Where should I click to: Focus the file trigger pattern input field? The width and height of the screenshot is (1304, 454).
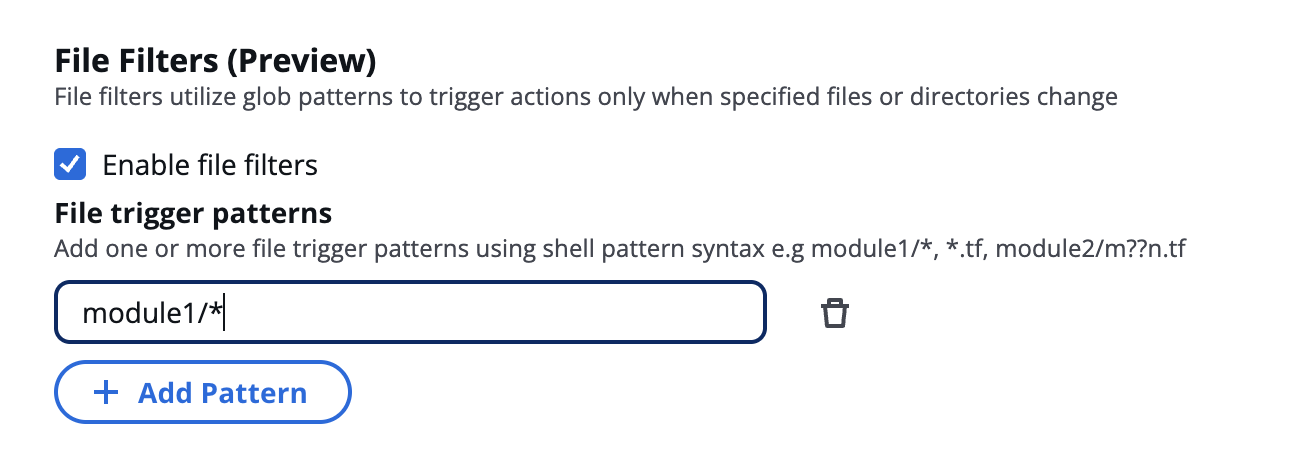pos(410,314)
